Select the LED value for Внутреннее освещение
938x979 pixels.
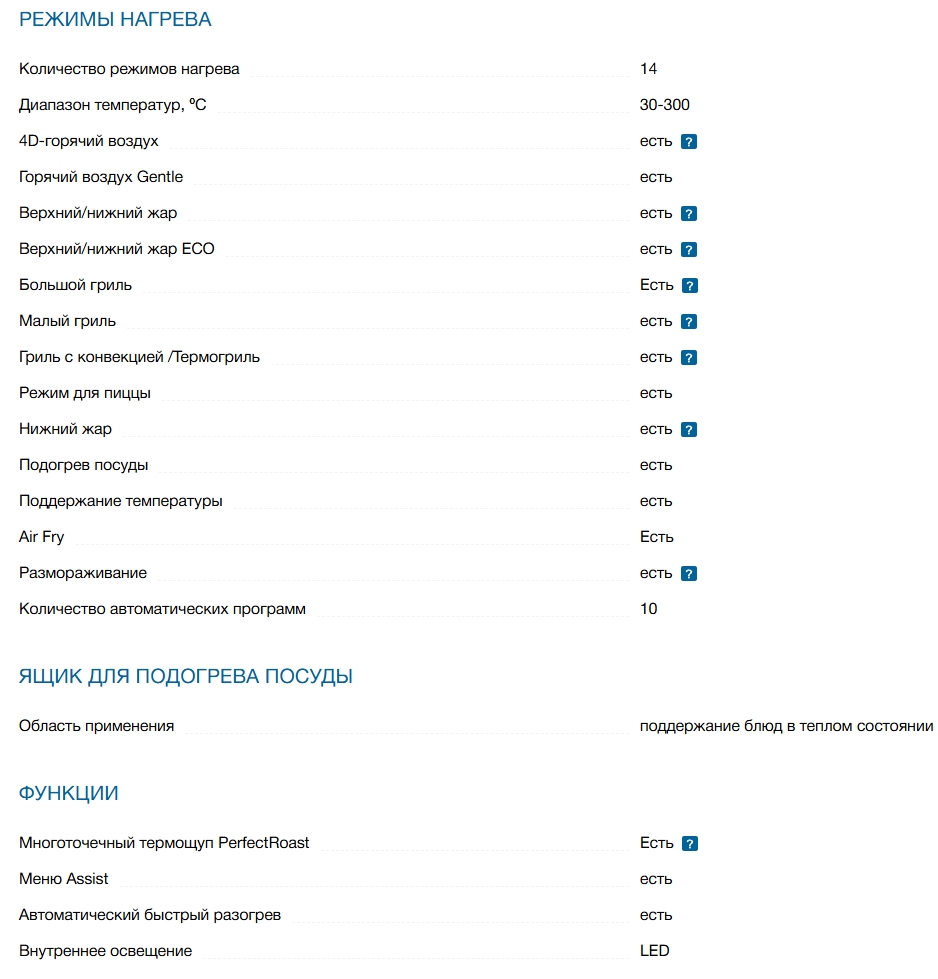pos(654,951)
